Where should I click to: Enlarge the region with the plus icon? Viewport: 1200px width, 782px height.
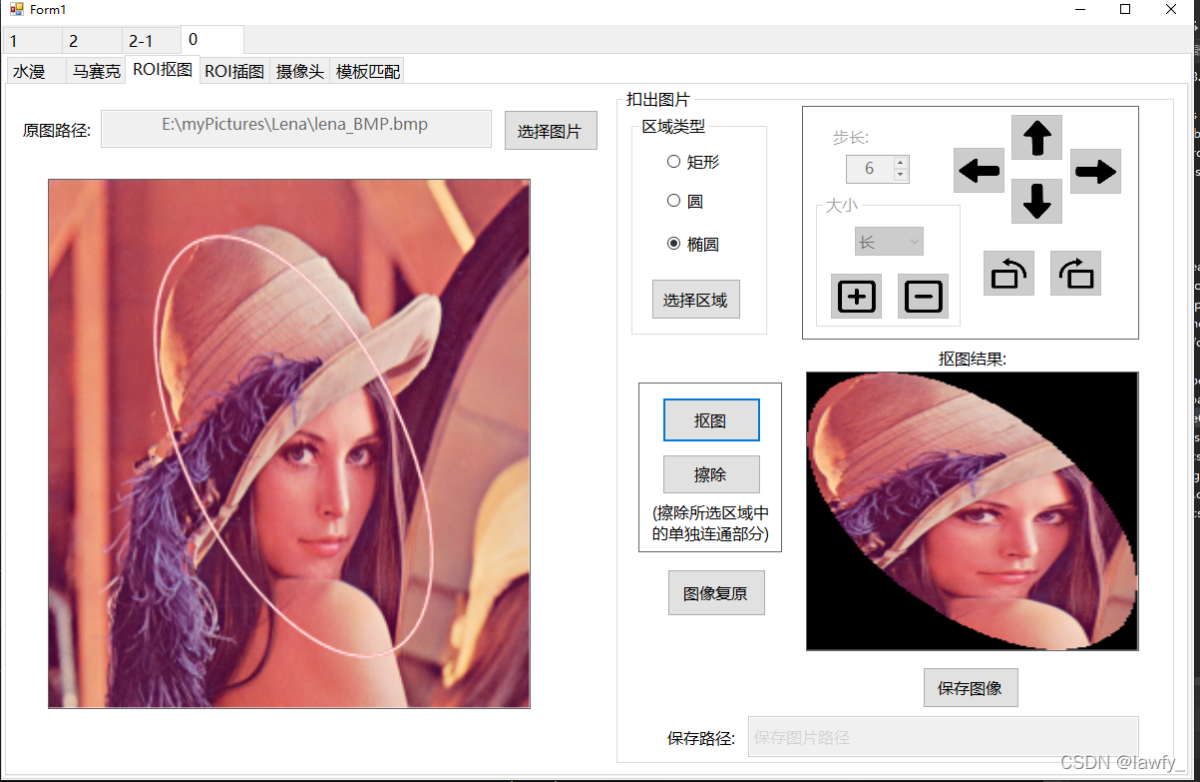[856, 296]
